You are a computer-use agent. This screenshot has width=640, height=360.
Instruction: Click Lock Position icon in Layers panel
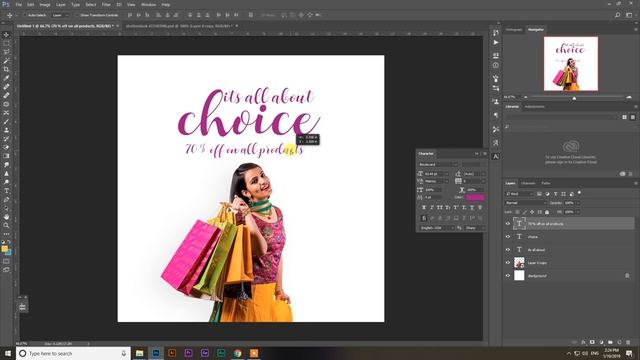pos(532,212)
